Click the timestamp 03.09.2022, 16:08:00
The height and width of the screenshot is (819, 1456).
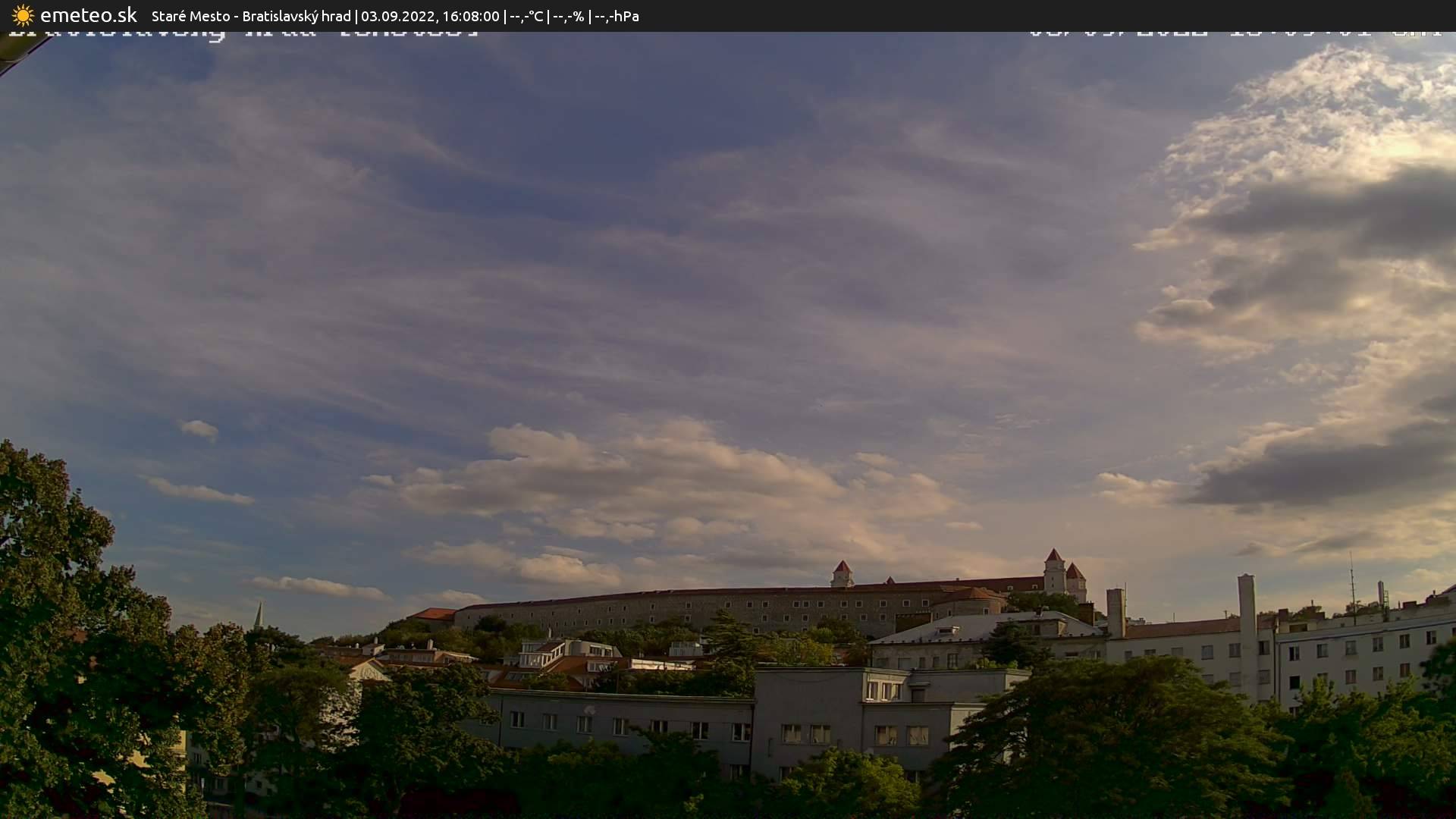(432, 15)
